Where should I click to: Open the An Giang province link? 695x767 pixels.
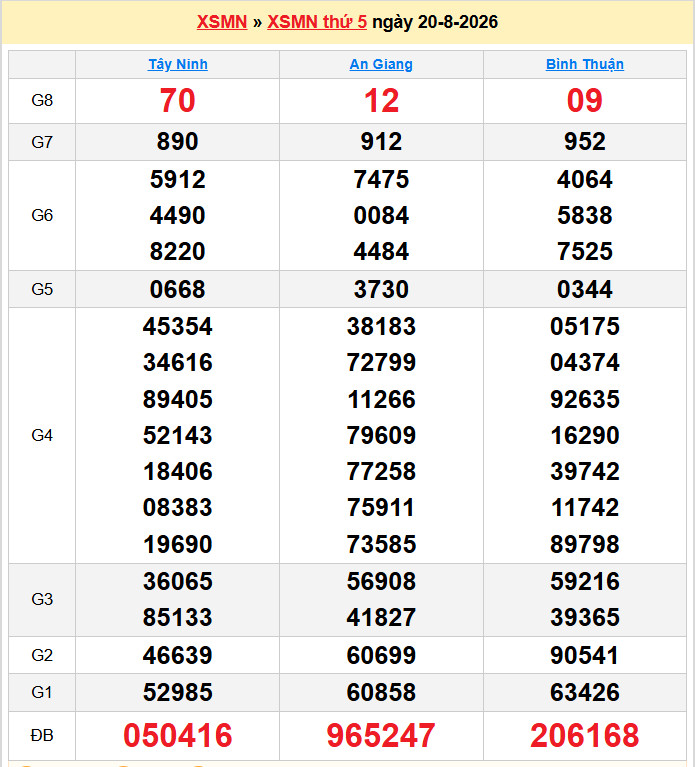381,64
